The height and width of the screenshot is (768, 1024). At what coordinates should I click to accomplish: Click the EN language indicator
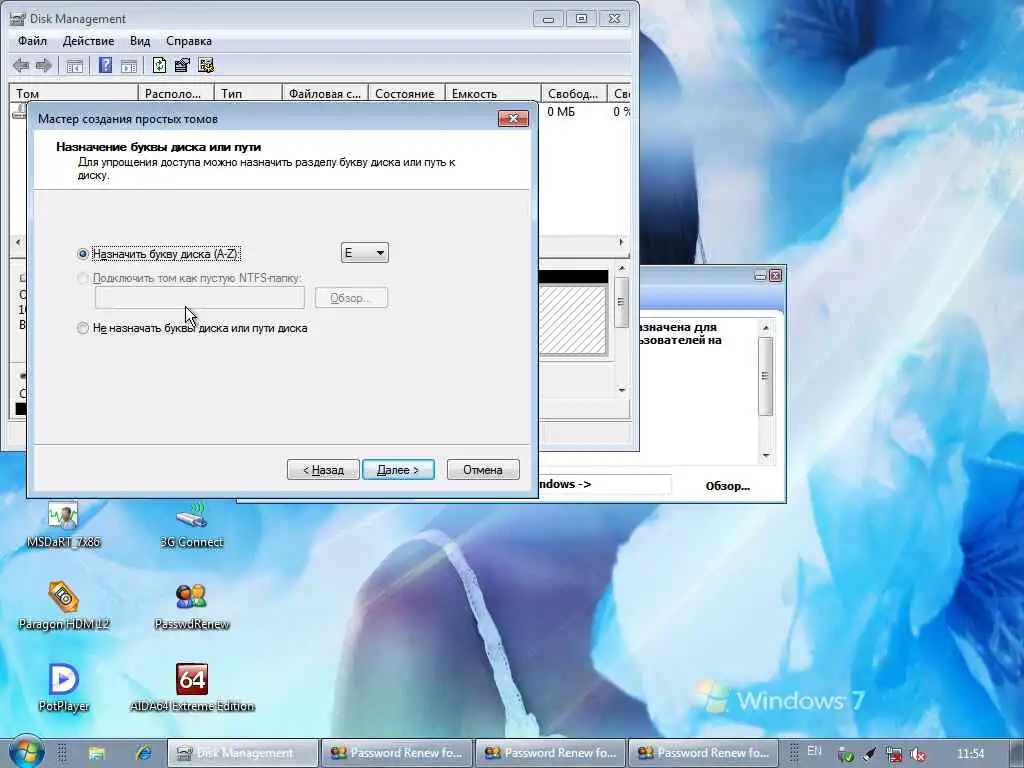pyautogui.click(x=814, y=751)
